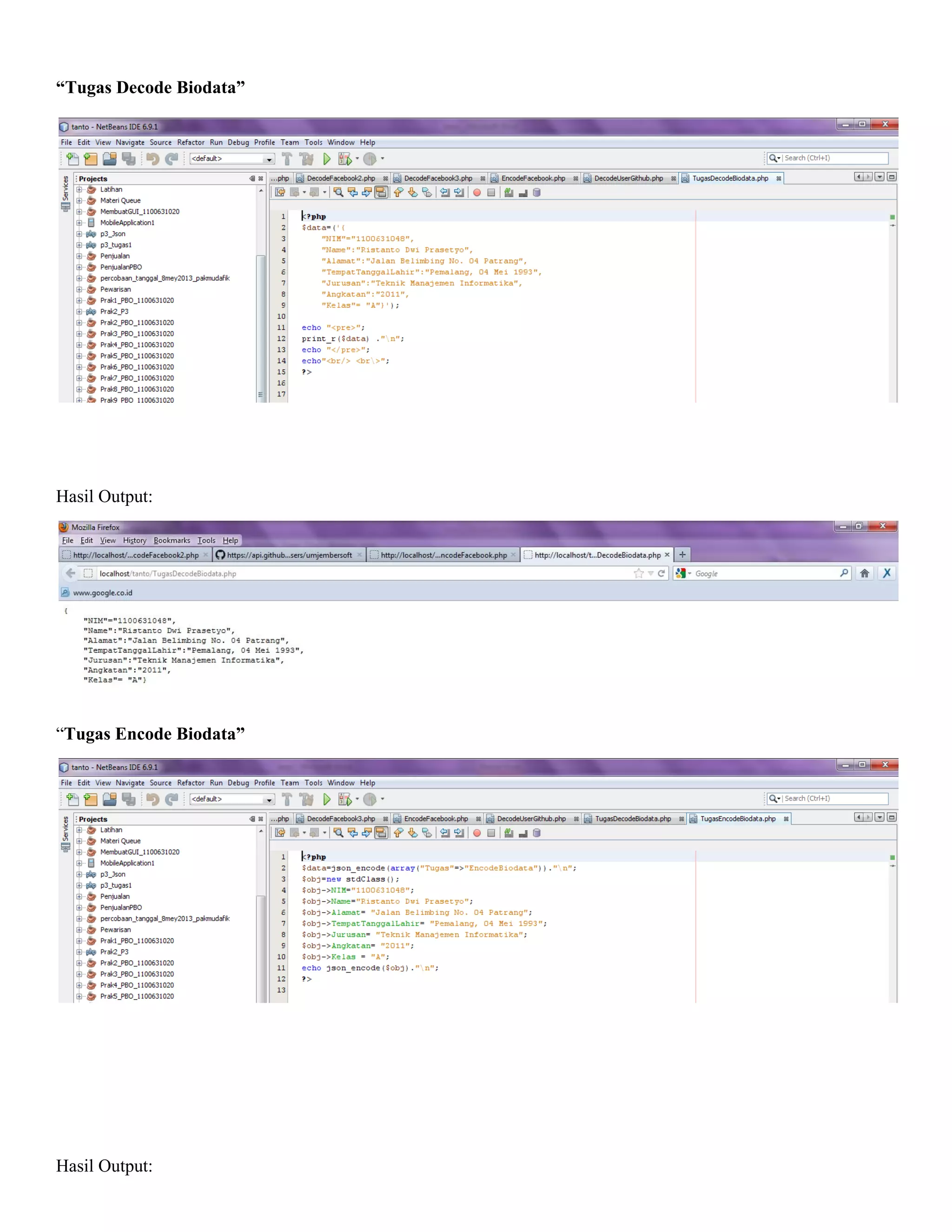This screenshot has width=952, height=1232.
Task: Click Open Project icon in upper NetBeans toolbar
Action: coord(109,159)
